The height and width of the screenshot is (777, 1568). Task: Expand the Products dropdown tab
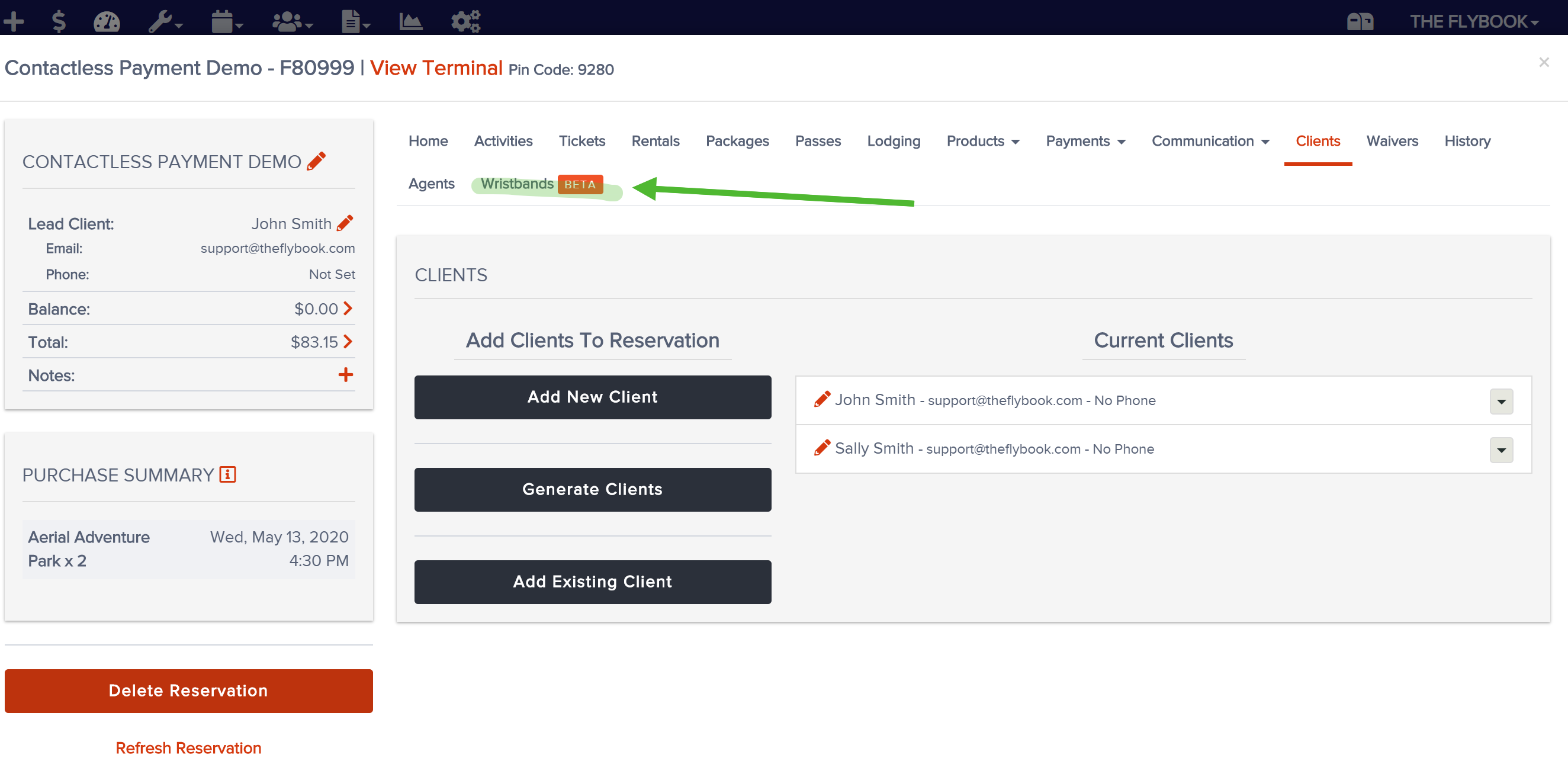pos(983,141)
